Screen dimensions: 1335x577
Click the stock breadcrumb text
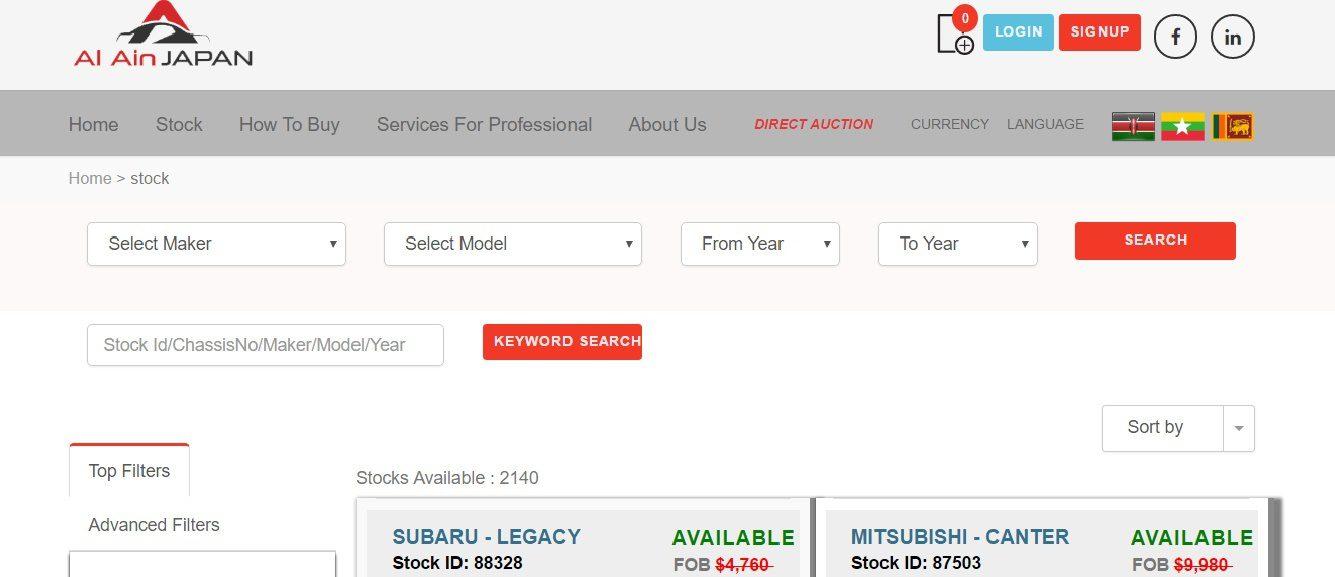(x=150, y=178)
